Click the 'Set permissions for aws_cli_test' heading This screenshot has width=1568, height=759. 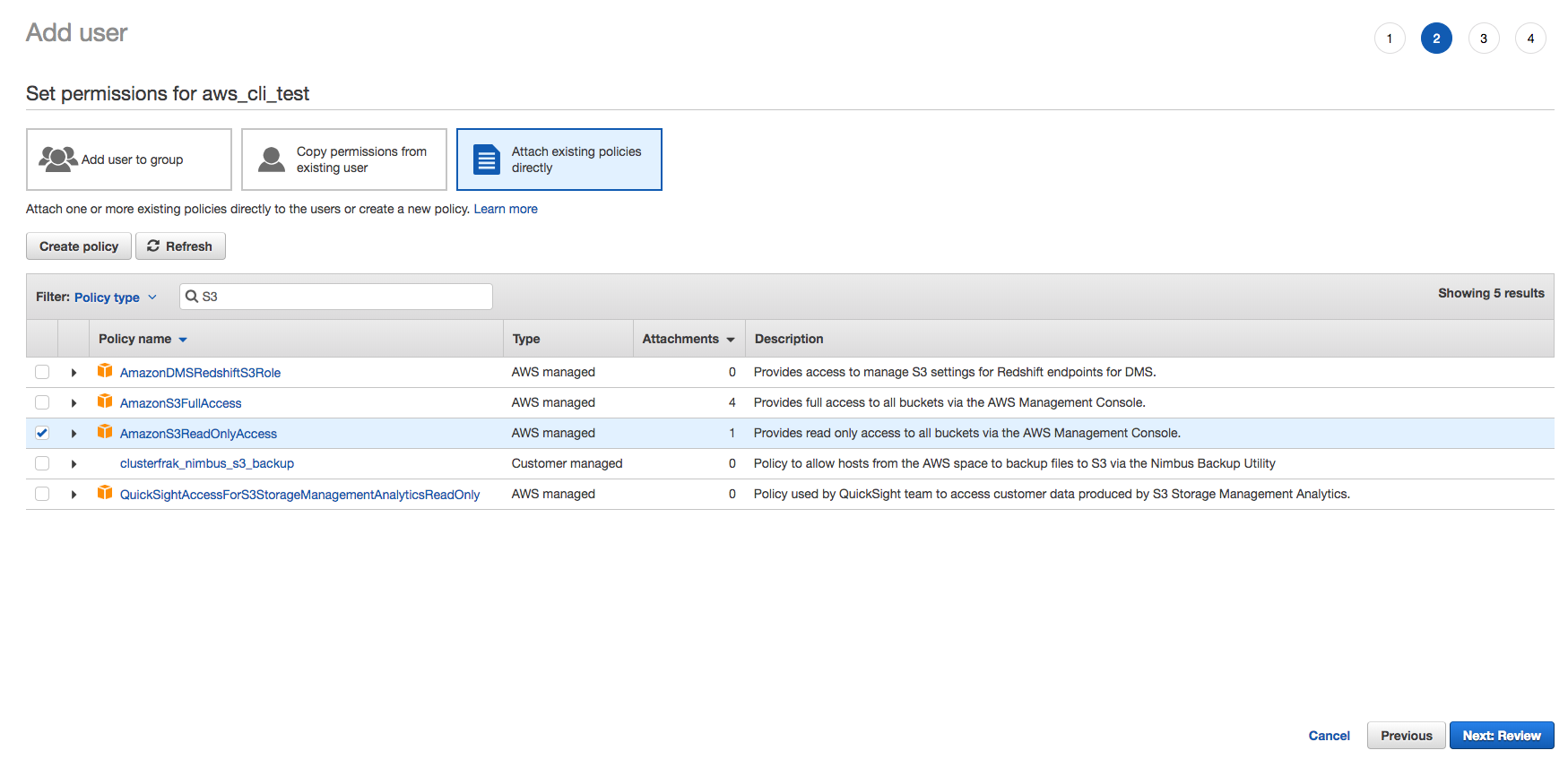tap(168, 93)
